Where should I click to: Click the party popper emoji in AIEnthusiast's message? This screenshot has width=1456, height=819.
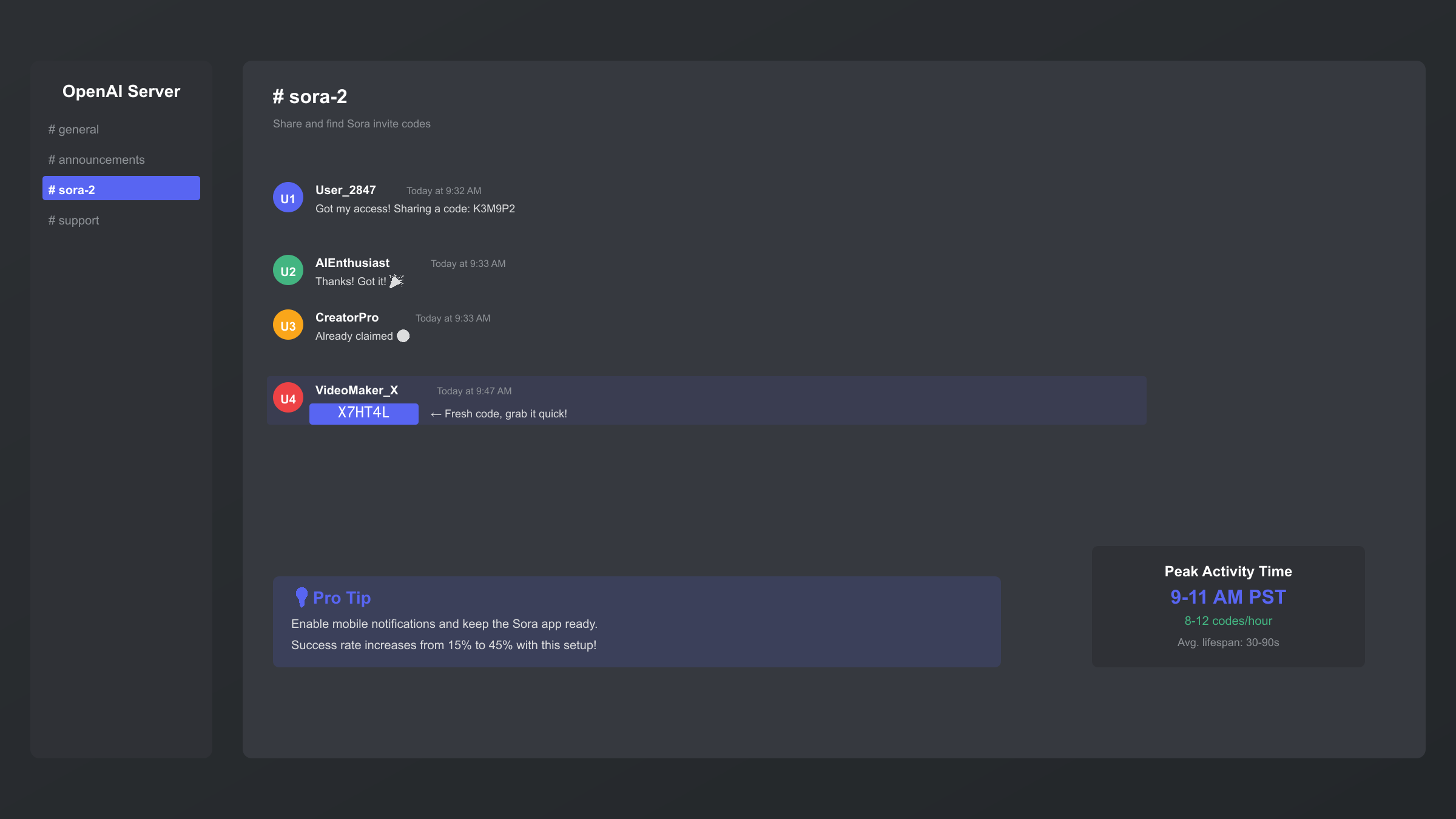pyautogui.click(x=396, y=281)
